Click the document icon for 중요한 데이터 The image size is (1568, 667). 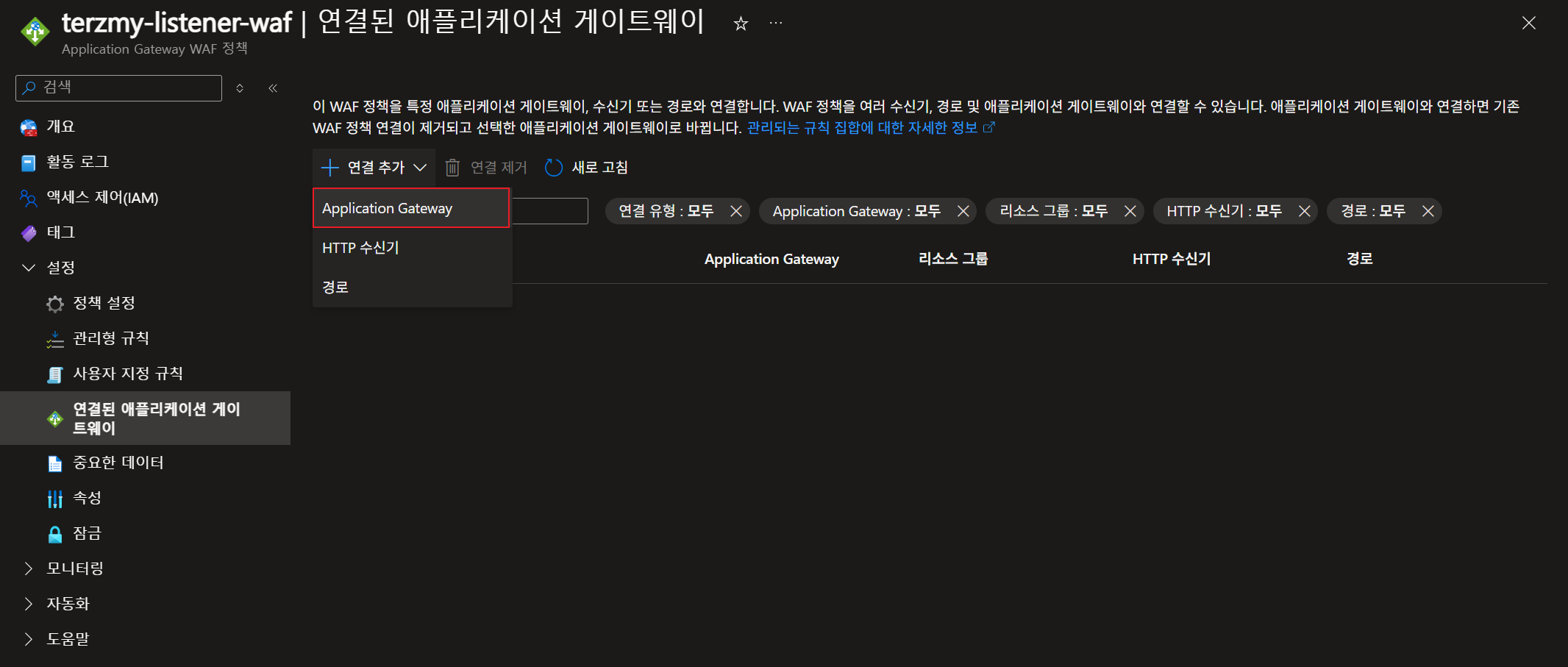click(55, 463)
